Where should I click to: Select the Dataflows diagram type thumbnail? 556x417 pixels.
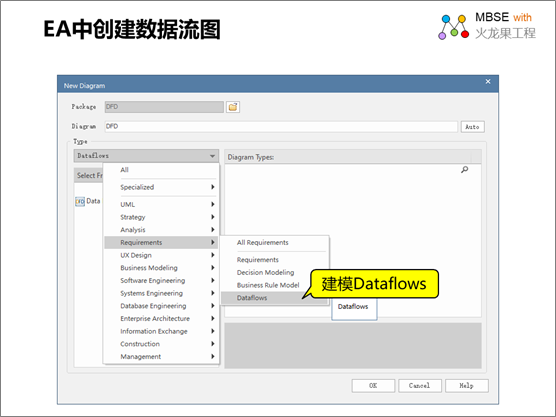[x=354, y=307]
